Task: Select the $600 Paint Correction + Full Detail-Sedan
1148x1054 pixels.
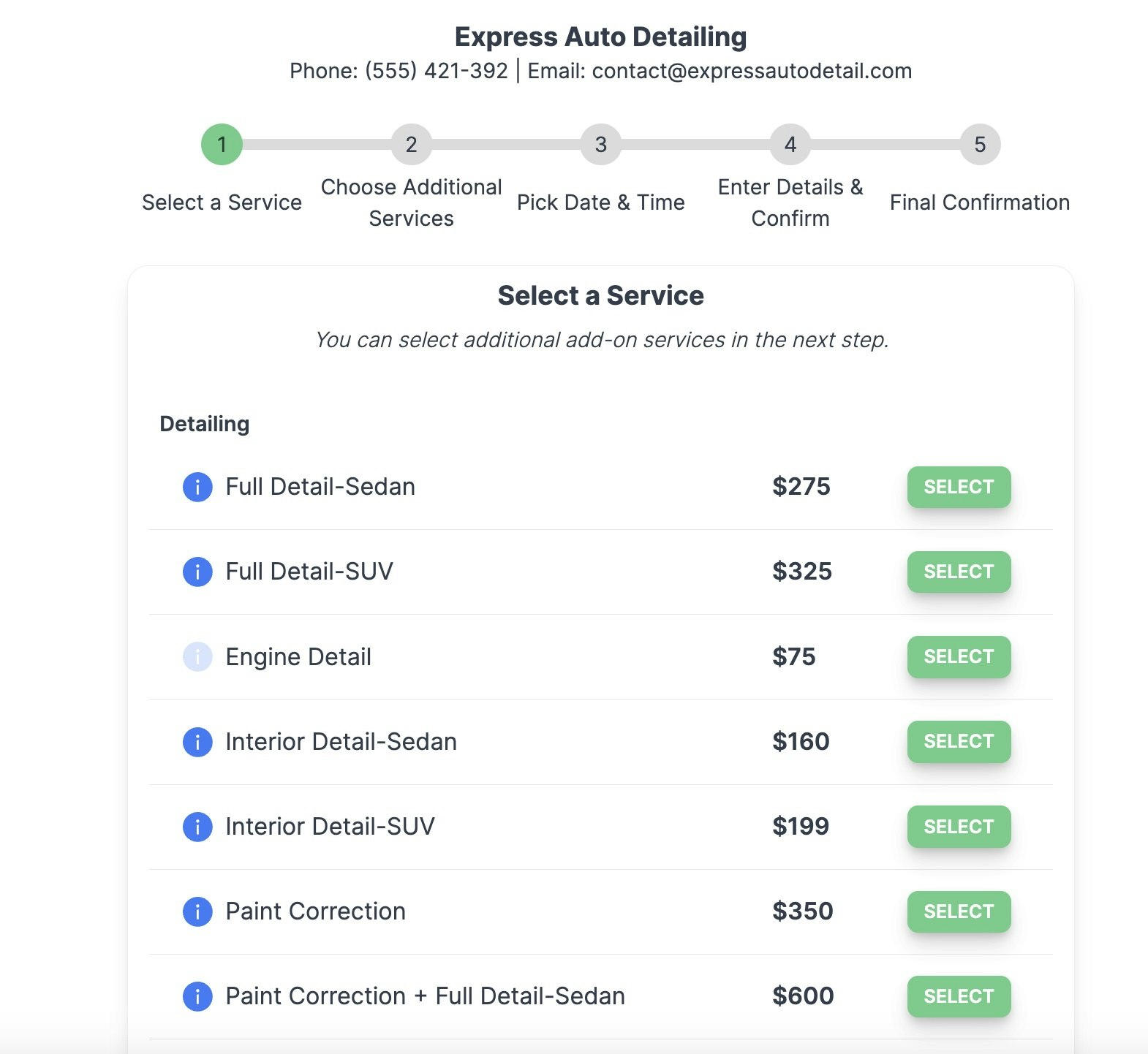Action: pos(959,996)
